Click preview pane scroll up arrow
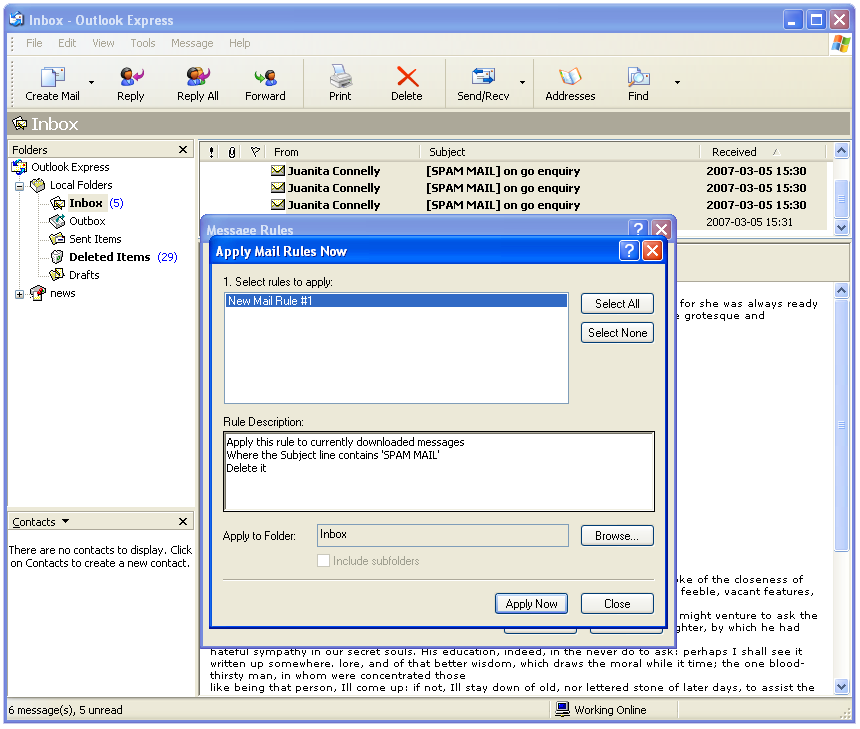The image size is (860, 729). [x=841, y=290]
